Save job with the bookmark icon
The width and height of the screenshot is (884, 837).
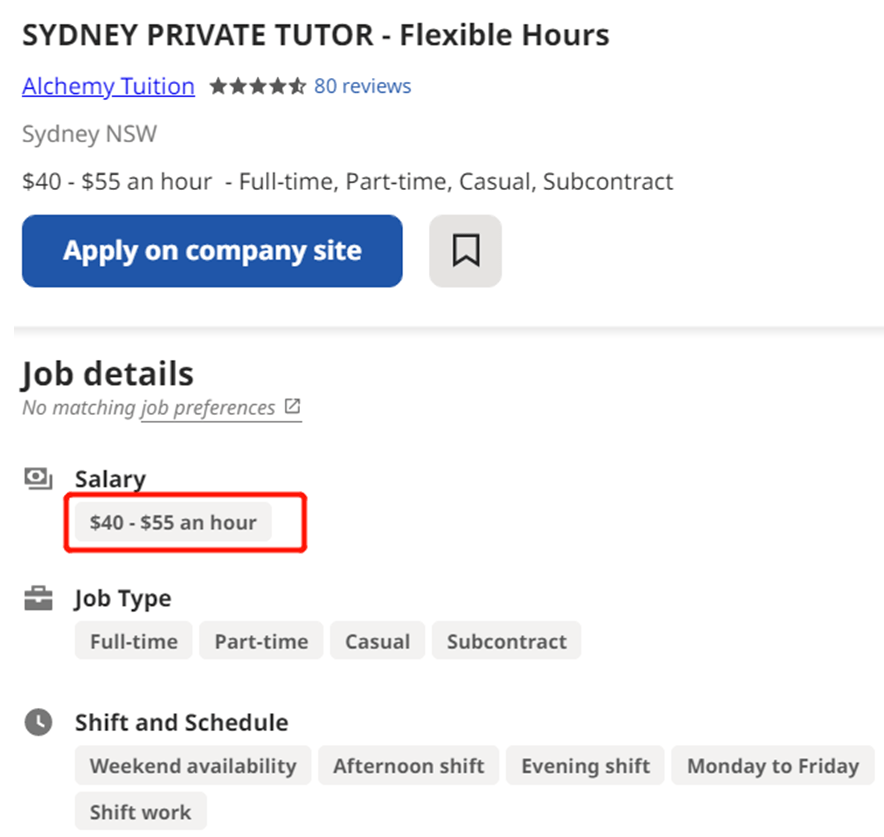click(x=465, y=251)
